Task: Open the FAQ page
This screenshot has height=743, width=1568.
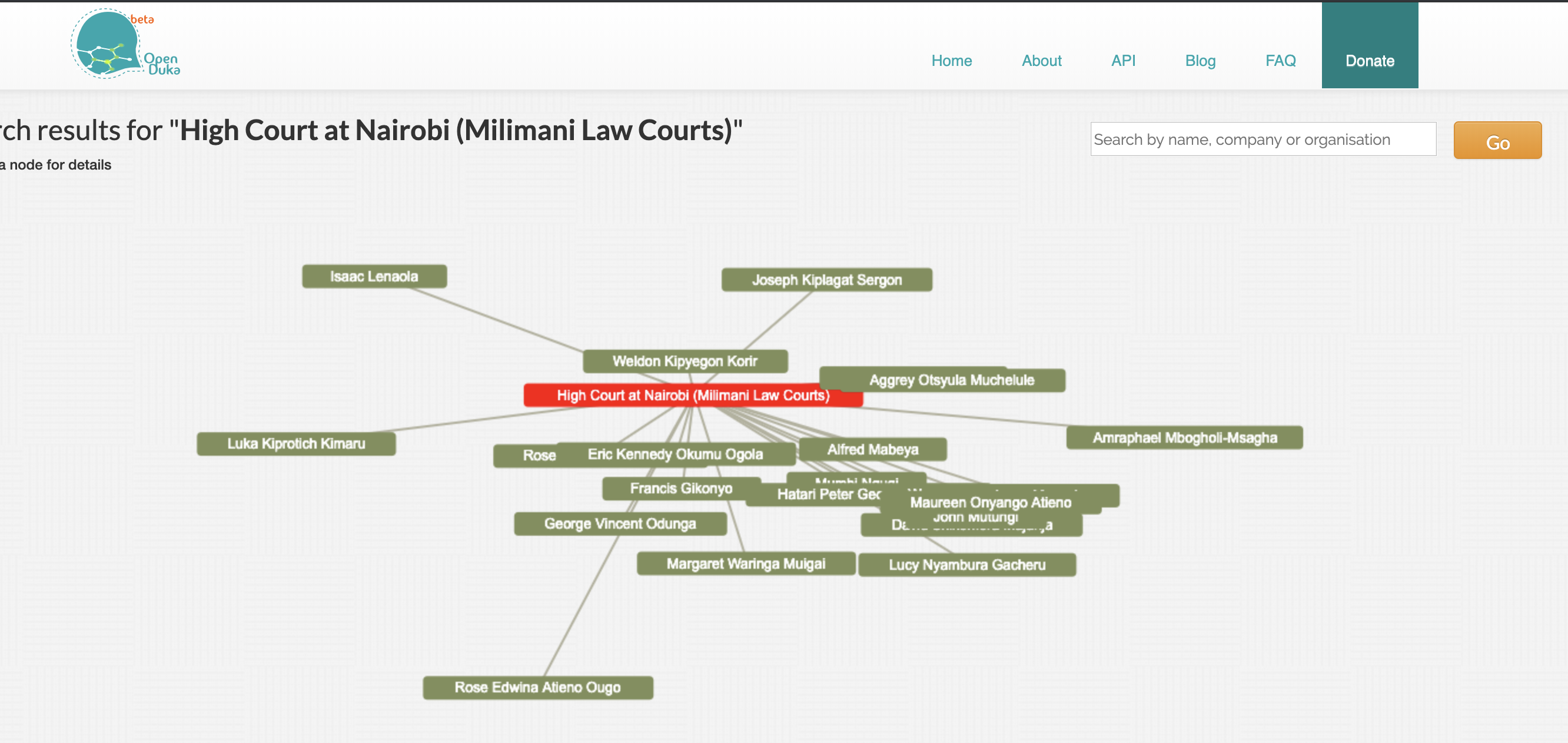Action: coord(1280,61)
